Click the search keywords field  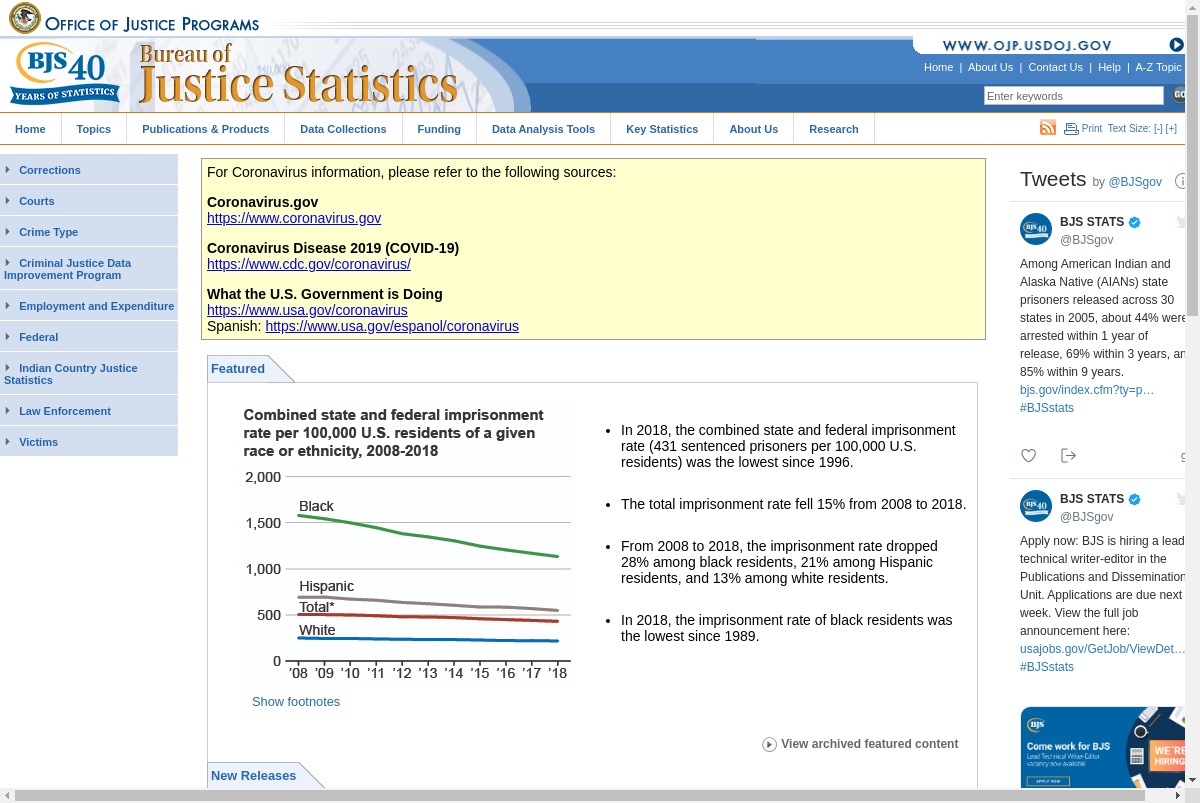pos(1074,96)
